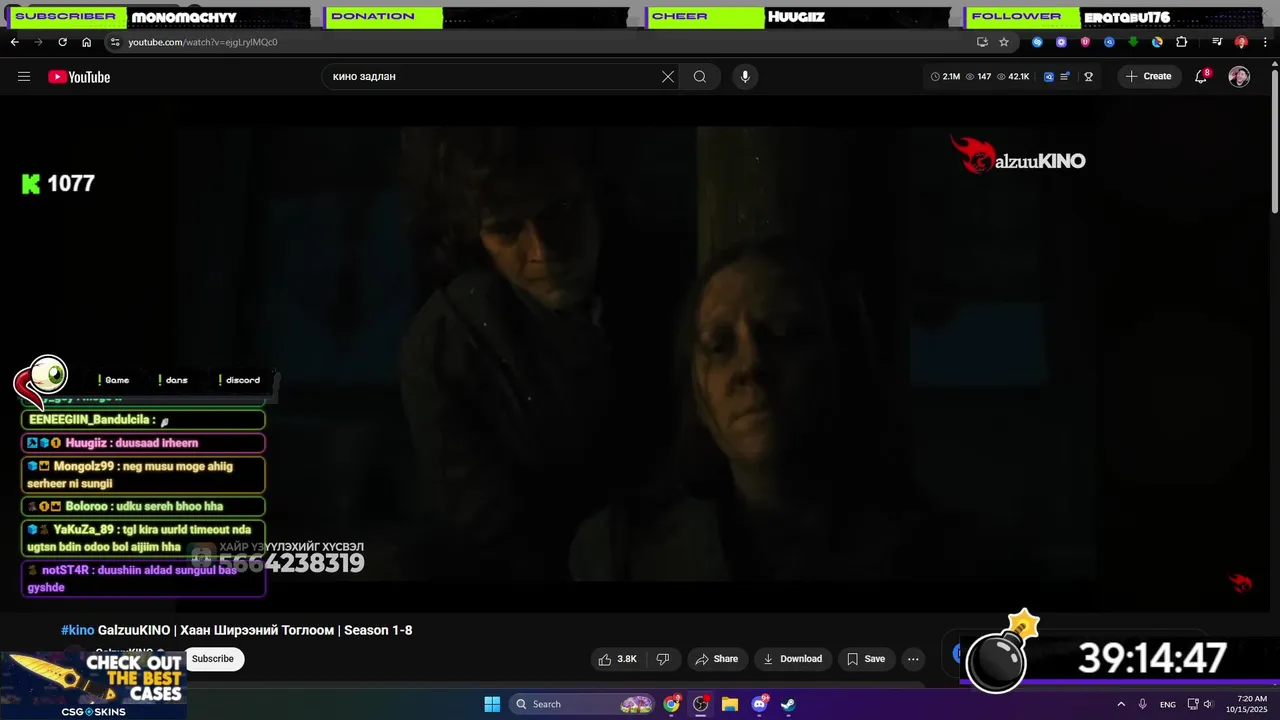
Task: Open the taskbar volume control
Action: coord(1208,704)
